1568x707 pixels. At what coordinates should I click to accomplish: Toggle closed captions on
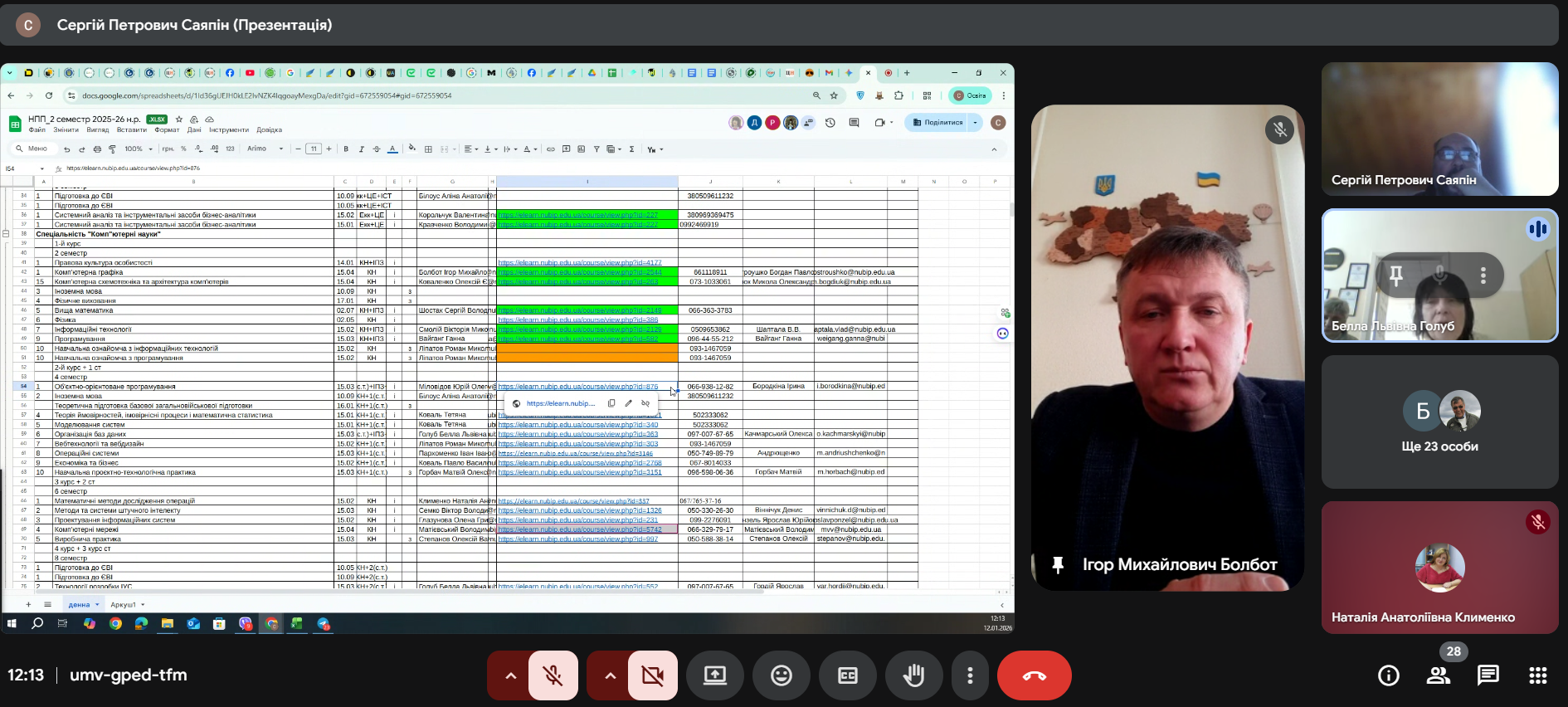point(847,675)
